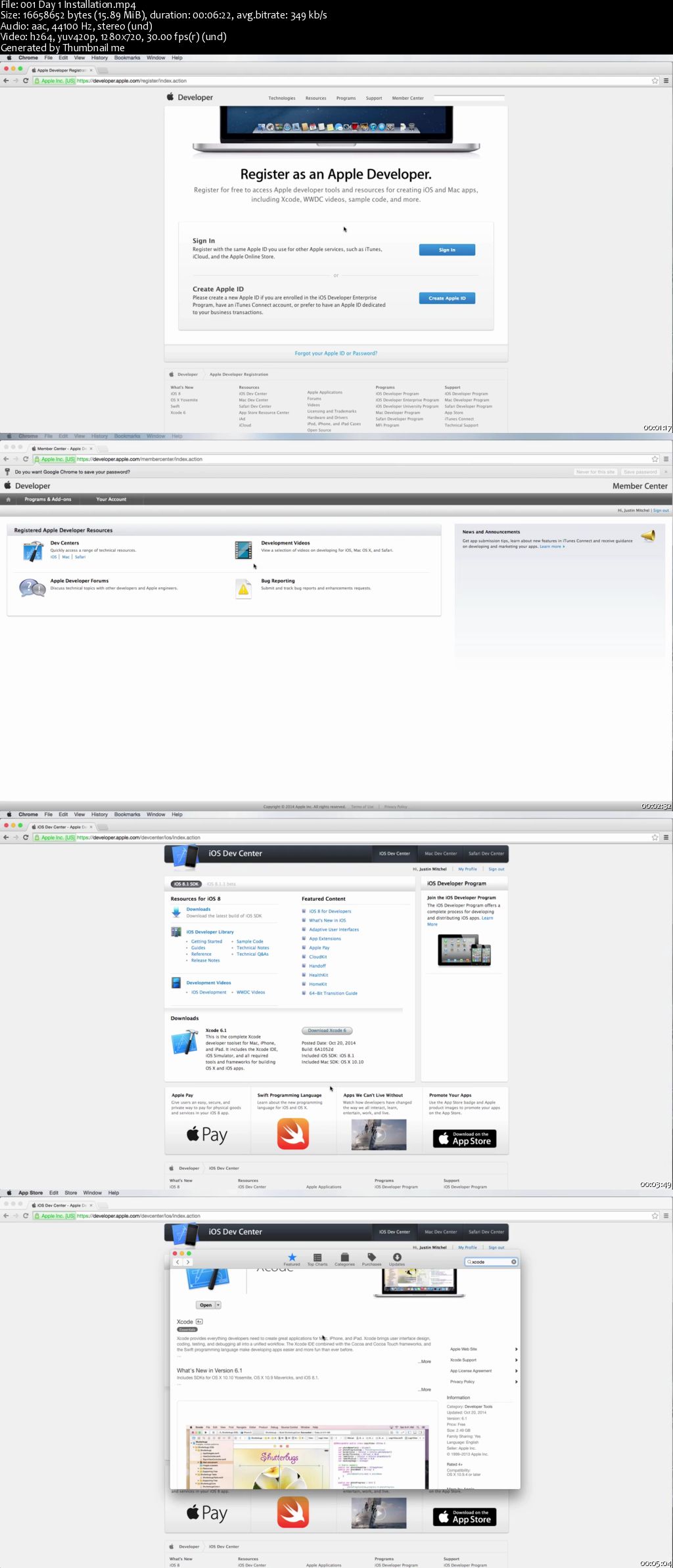This screenshot has height=1568, width=673.
Task: Open the Your Account tab in Member Center
Action: tap(111, 499)
